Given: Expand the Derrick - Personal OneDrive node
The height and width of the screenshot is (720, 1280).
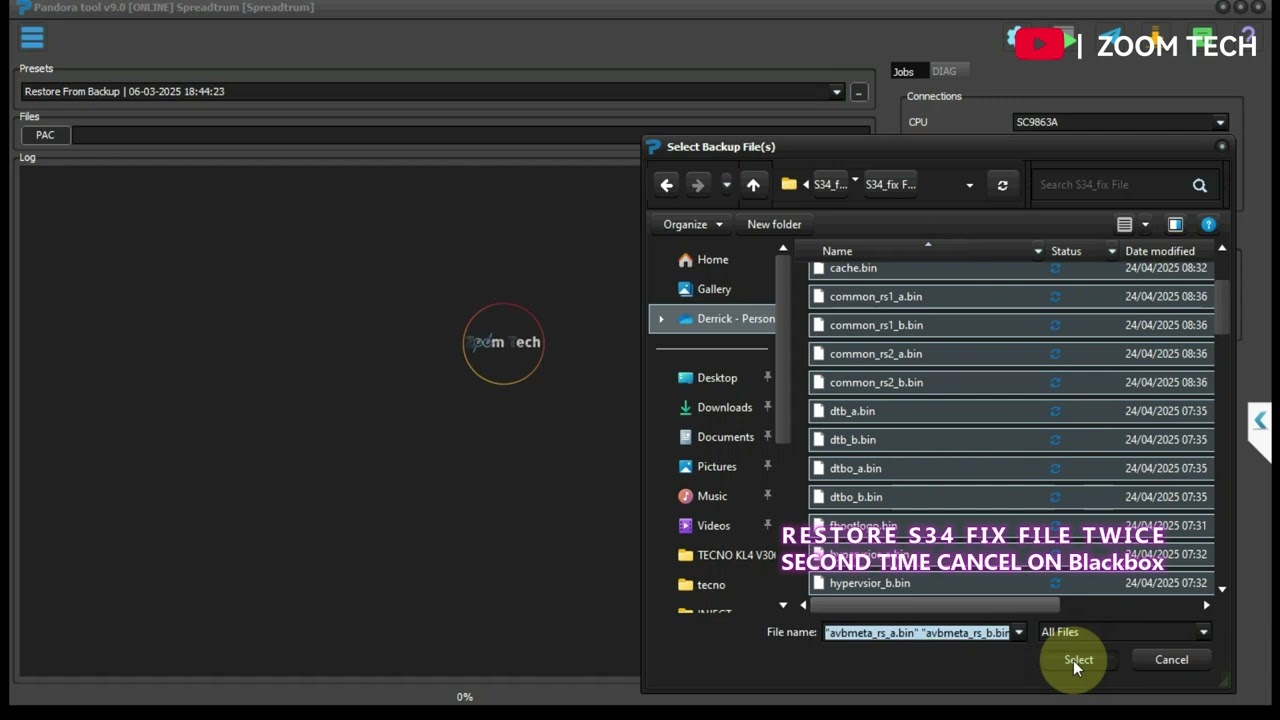Looking at the screenshot, I should (661, 319).
